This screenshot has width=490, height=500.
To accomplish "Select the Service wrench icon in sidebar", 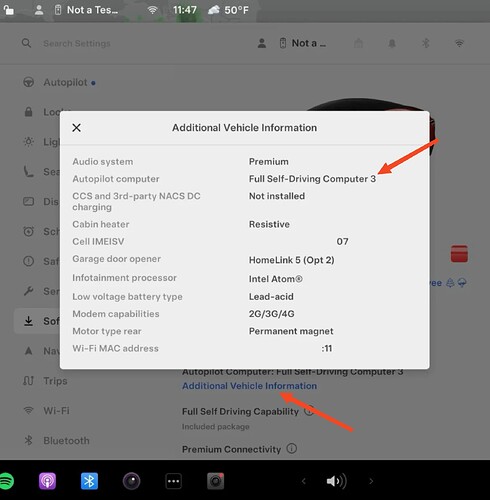I will (x=29, y=291).
